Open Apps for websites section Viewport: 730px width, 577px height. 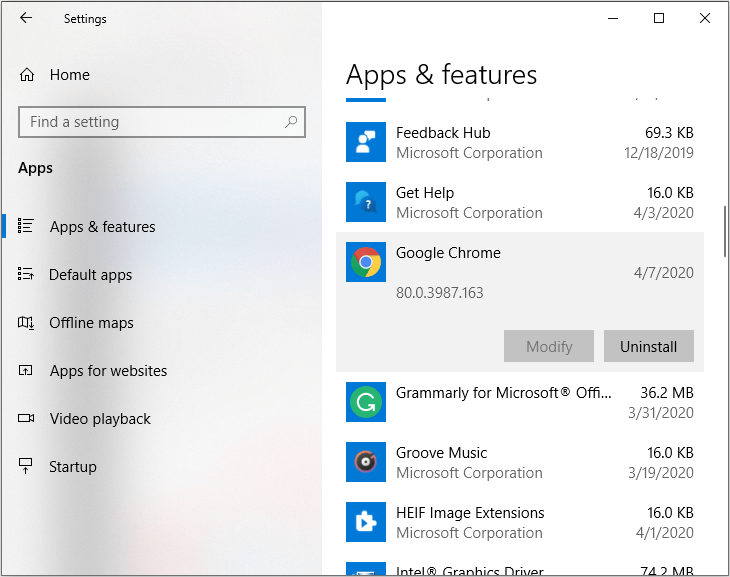pos(108,371)
